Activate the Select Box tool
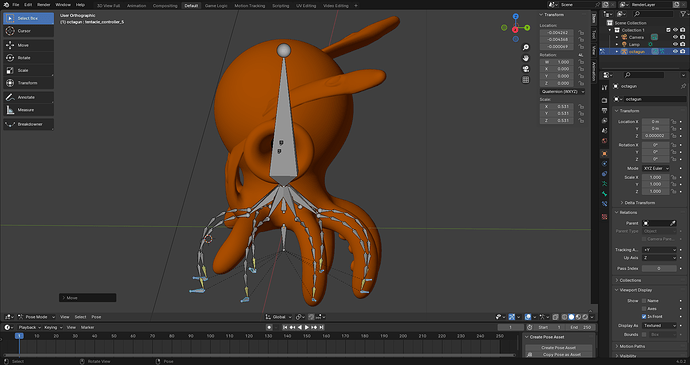Image resolution: width=690 pixels, height=365 pixels. 29,18
